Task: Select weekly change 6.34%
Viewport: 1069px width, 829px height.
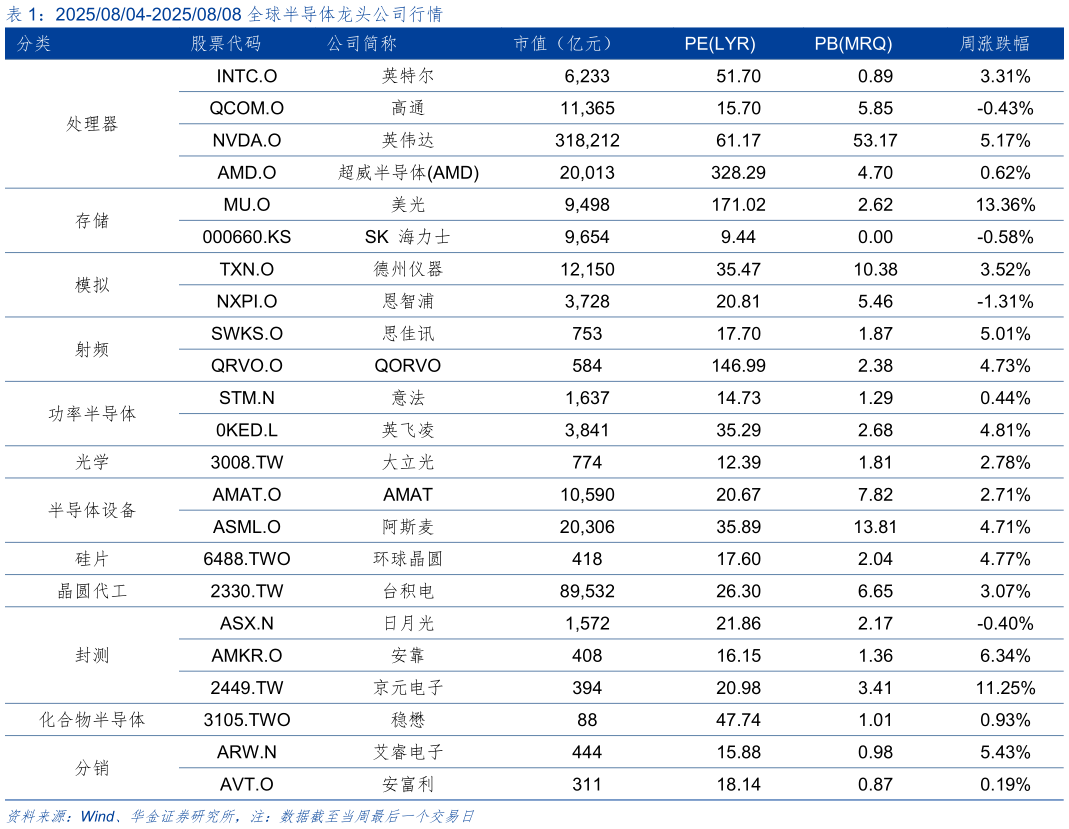Action: coord(1006,655)
